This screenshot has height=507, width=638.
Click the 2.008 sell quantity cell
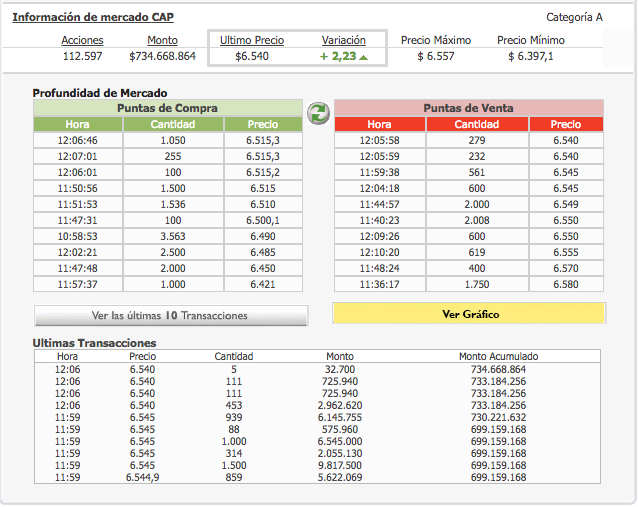point(477,221)
